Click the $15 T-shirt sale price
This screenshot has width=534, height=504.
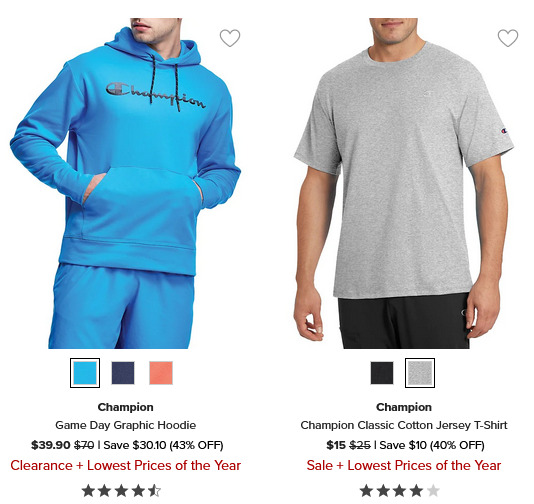[336, 445]
